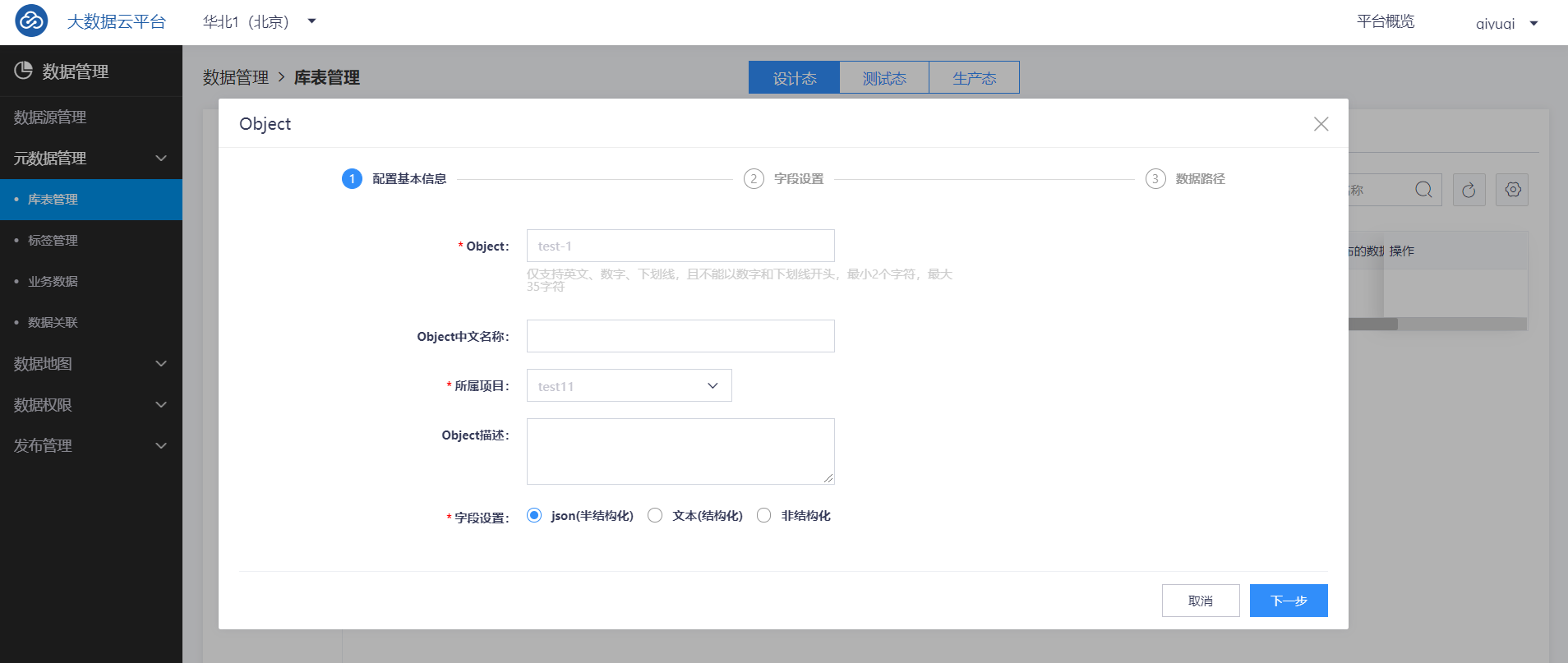Open the 华北1（北京）region dropdown
Image resolution: width=1568 pixels, height=663 pixels.
coord(311,21)
